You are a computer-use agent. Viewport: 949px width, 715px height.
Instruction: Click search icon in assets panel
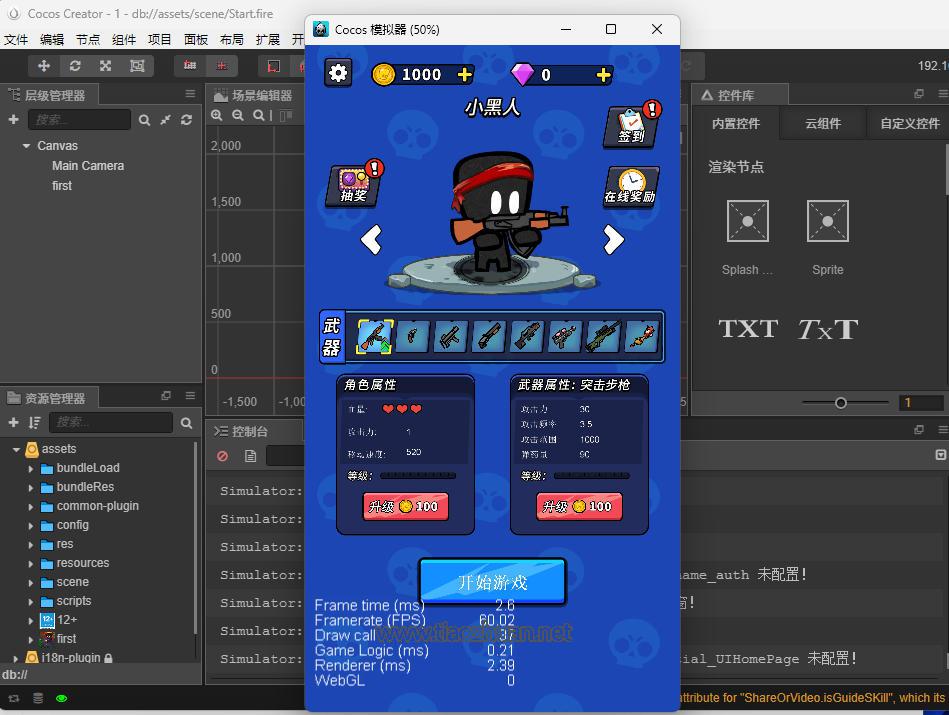coord(186,423)
